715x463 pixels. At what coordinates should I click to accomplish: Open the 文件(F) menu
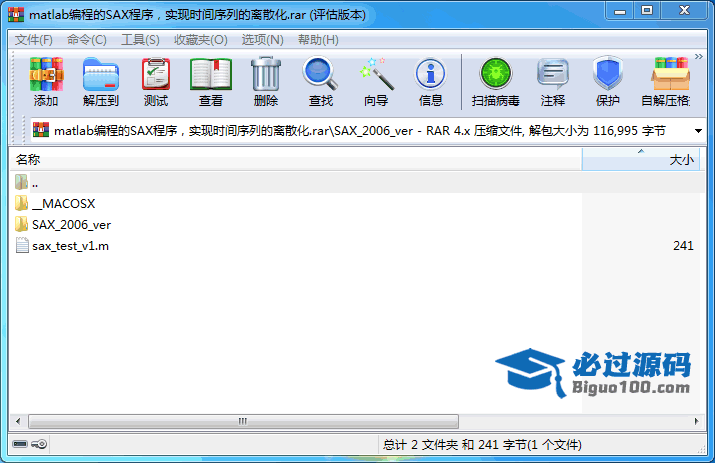(x=33, y=40)
